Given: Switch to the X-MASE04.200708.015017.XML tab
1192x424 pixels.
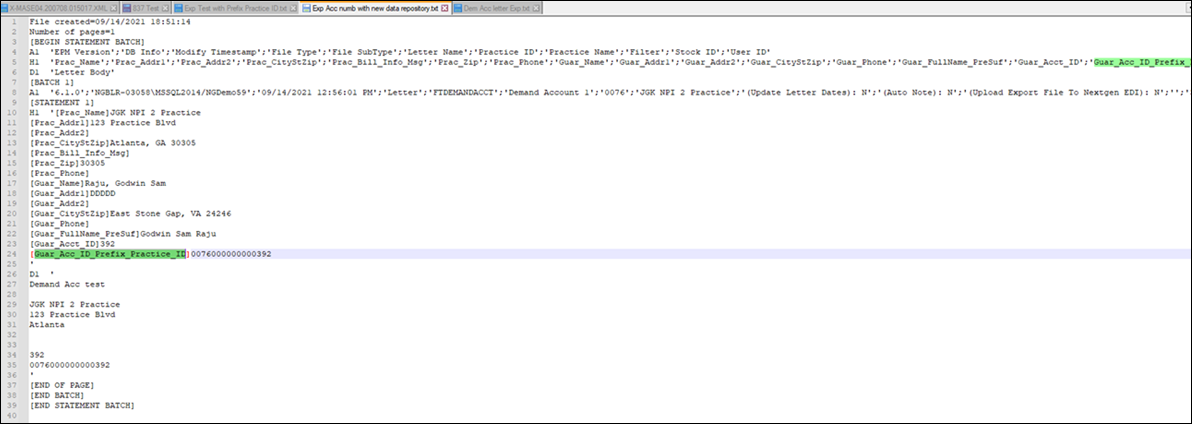Looking at the screenshot, I should click(56, 8).
